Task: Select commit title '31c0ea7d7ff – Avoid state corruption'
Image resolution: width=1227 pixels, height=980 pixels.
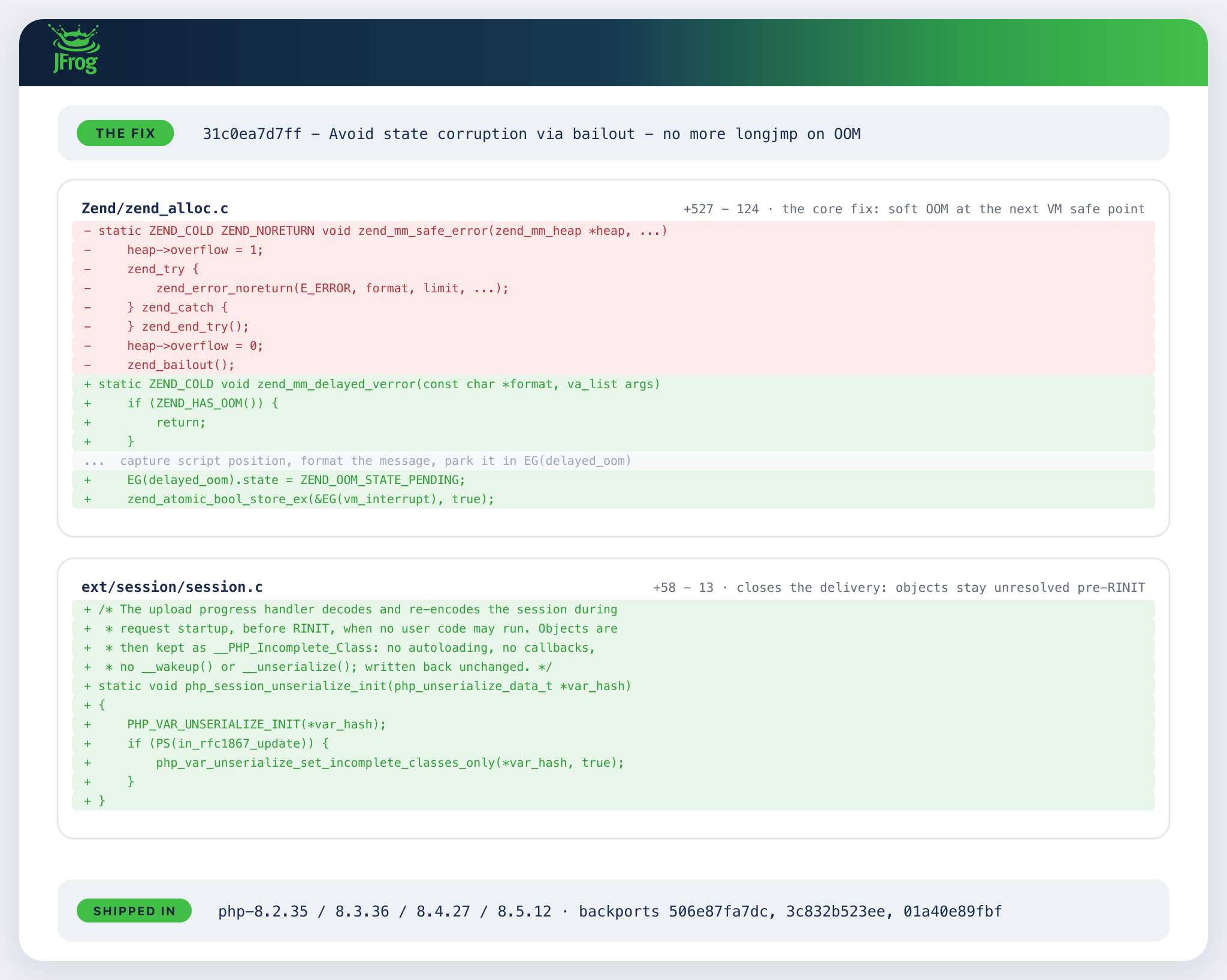Action: point(365,134)
